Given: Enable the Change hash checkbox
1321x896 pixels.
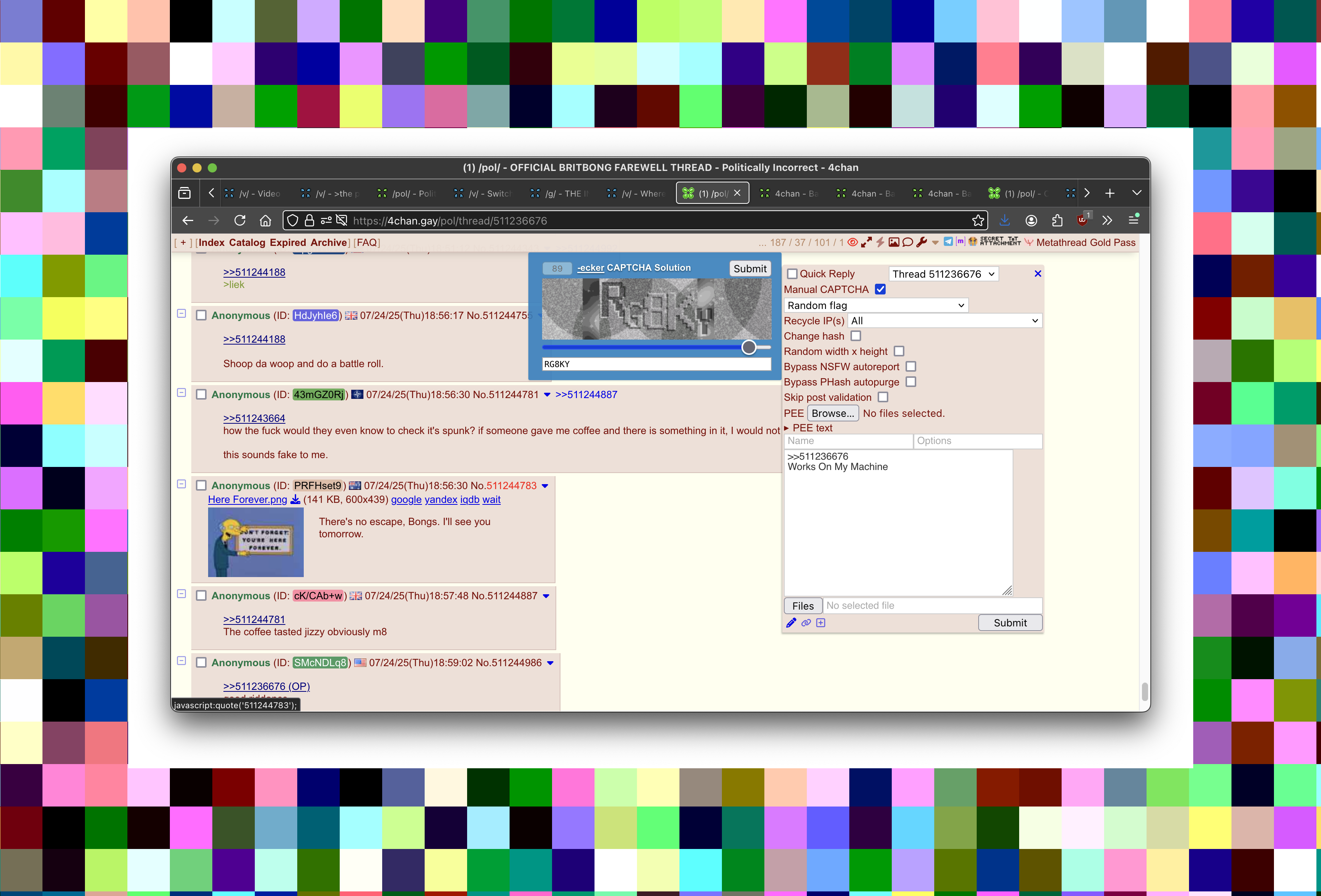Looking at the screenshot, I should pos(855,336).
